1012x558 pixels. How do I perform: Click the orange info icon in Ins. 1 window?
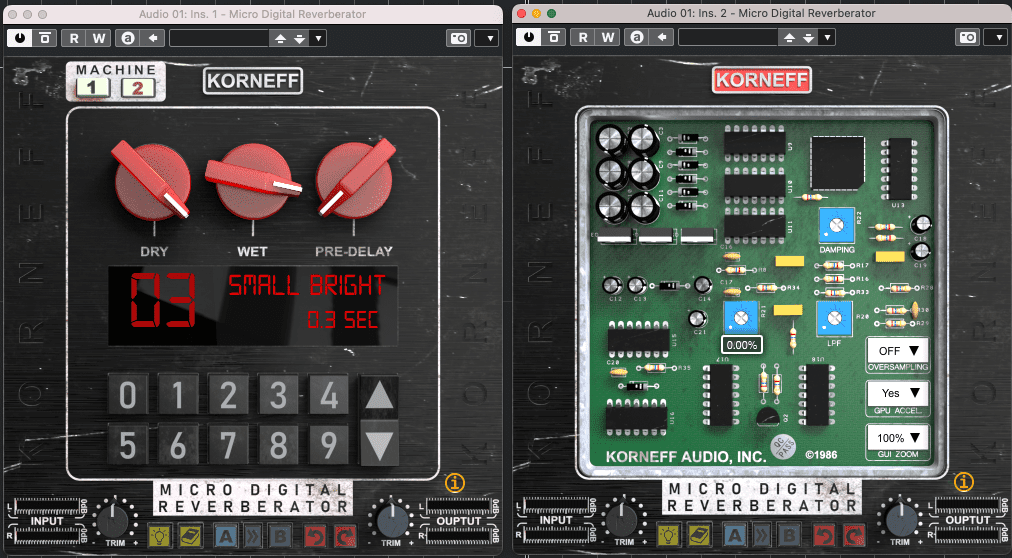pyautogui.click(x=455, y=483)
